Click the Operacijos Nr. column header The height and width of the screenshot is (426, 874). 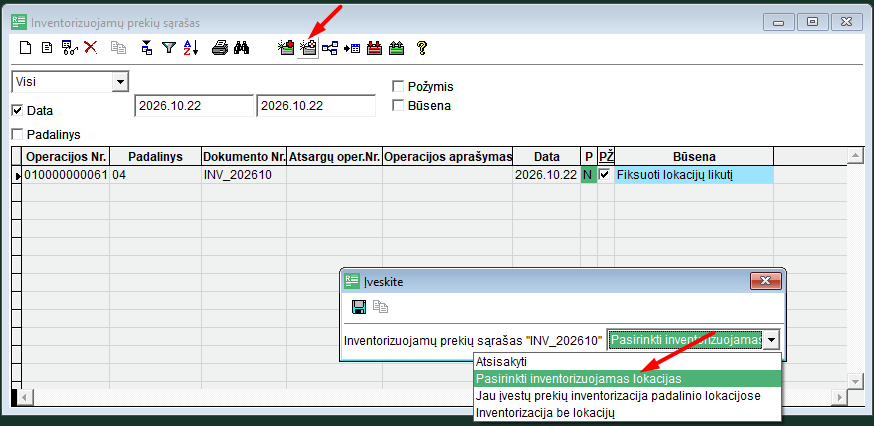[66, 156]
